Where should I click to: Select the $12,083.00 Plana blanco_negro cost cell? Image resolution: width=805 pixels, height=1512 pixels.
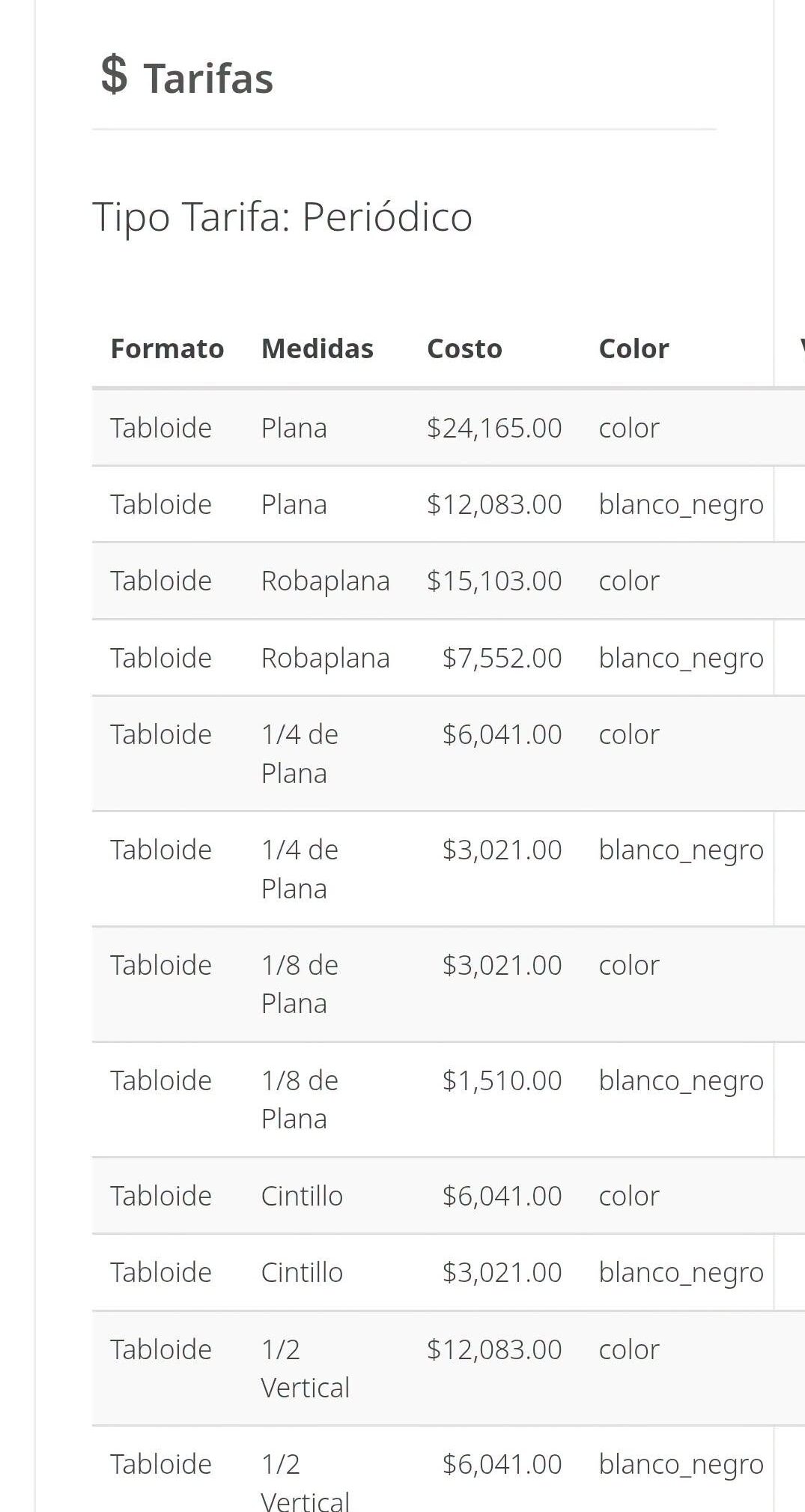pyautogui.click(x=494, y=504)
